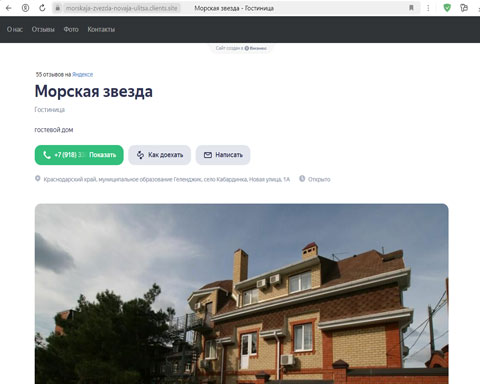Open the profile icon next to back arrow
Image resolution: width=480 pixels, height=384 pixels.
click(25, 8)
